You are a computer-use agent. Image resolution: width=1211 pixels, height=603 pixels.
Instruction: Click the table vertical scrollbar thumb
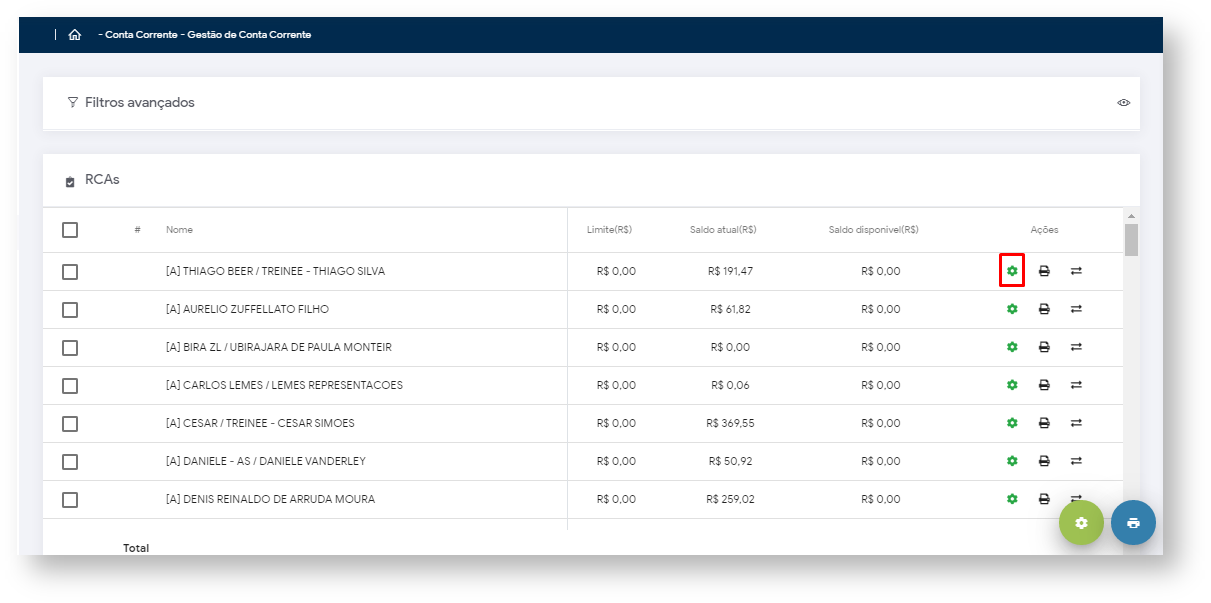[x=1131, y=240]
